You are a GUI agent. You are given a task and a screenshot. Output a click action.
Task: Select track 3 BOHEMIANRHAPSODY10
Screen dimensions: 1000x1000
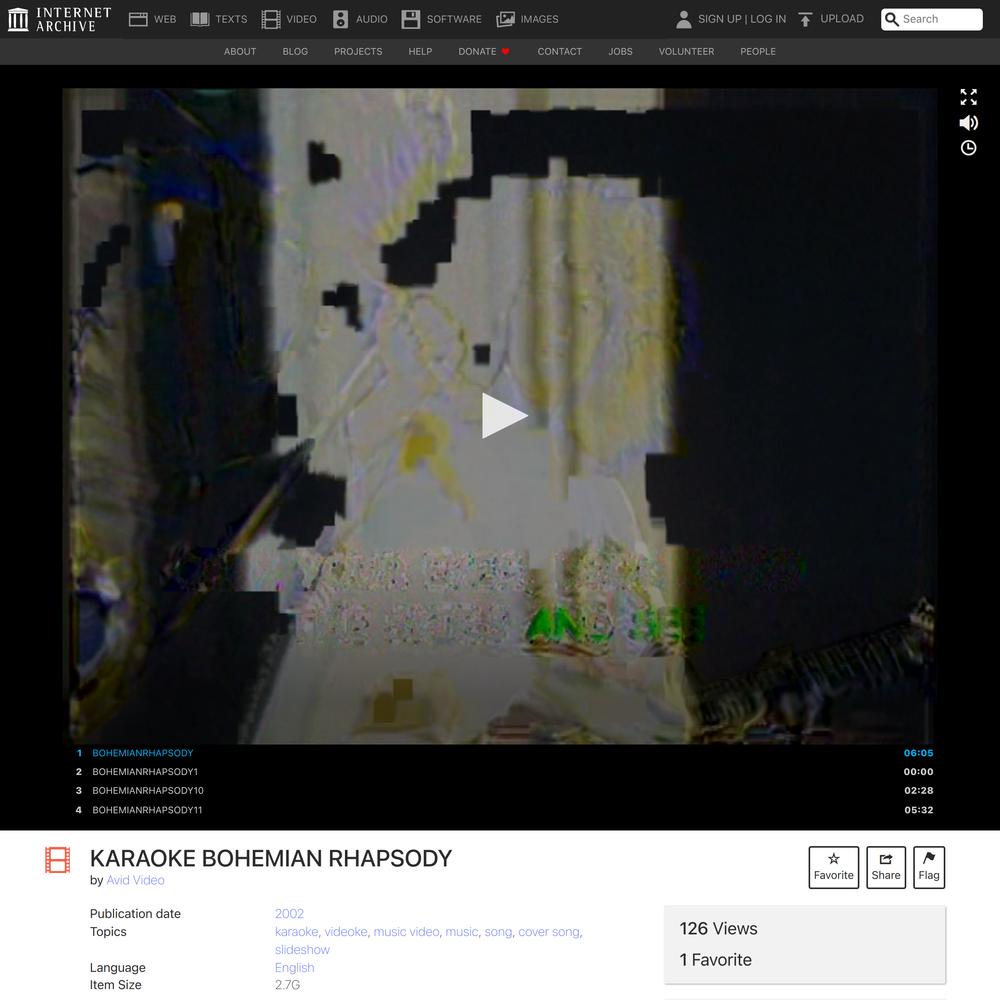[x=504, y=791]
